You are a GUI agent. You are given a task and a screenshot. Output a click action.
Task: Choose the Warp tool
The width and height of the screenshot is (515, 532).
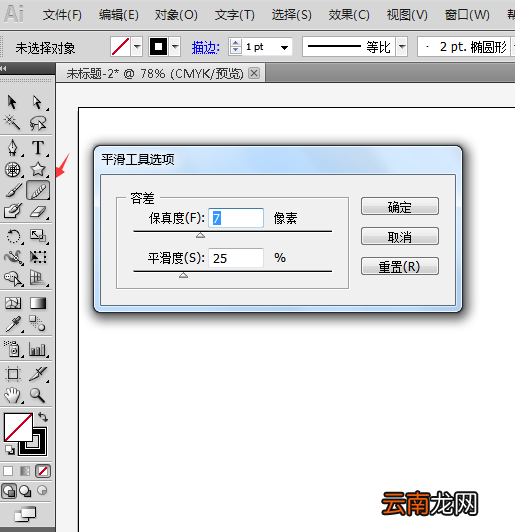click(14, 257)
